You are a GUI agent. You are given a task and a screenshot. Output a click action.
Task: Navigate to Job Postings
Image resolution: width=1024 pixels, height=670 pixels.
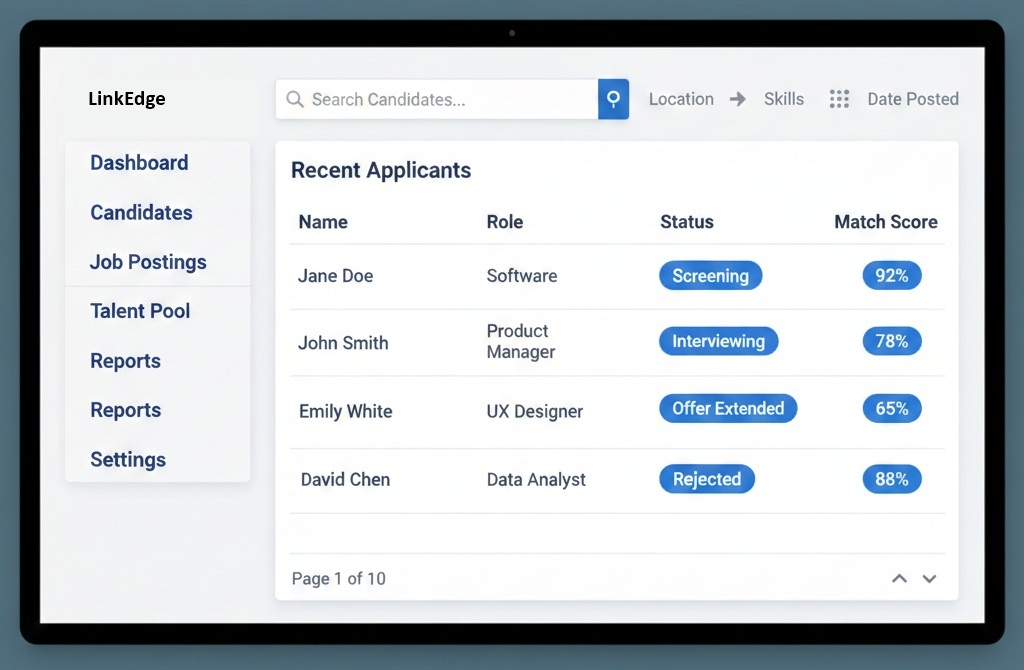[148, 262]
